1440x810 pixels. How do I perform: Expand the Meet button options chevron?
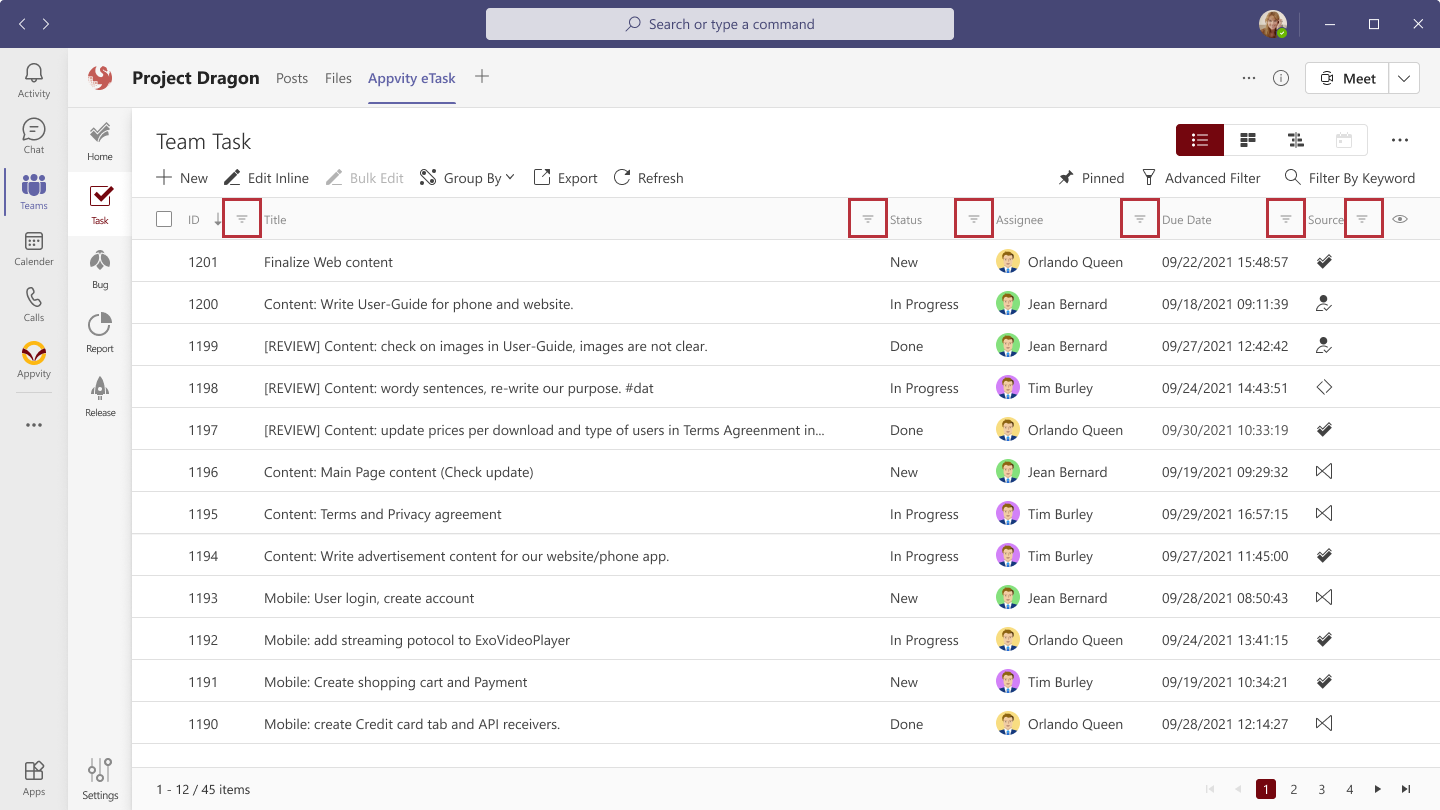coord(1404,77)
